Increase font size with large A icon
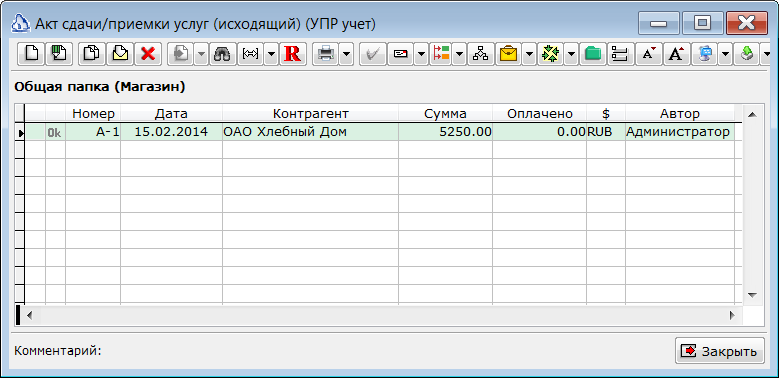779x378 pixels. (x=676, y=53)
